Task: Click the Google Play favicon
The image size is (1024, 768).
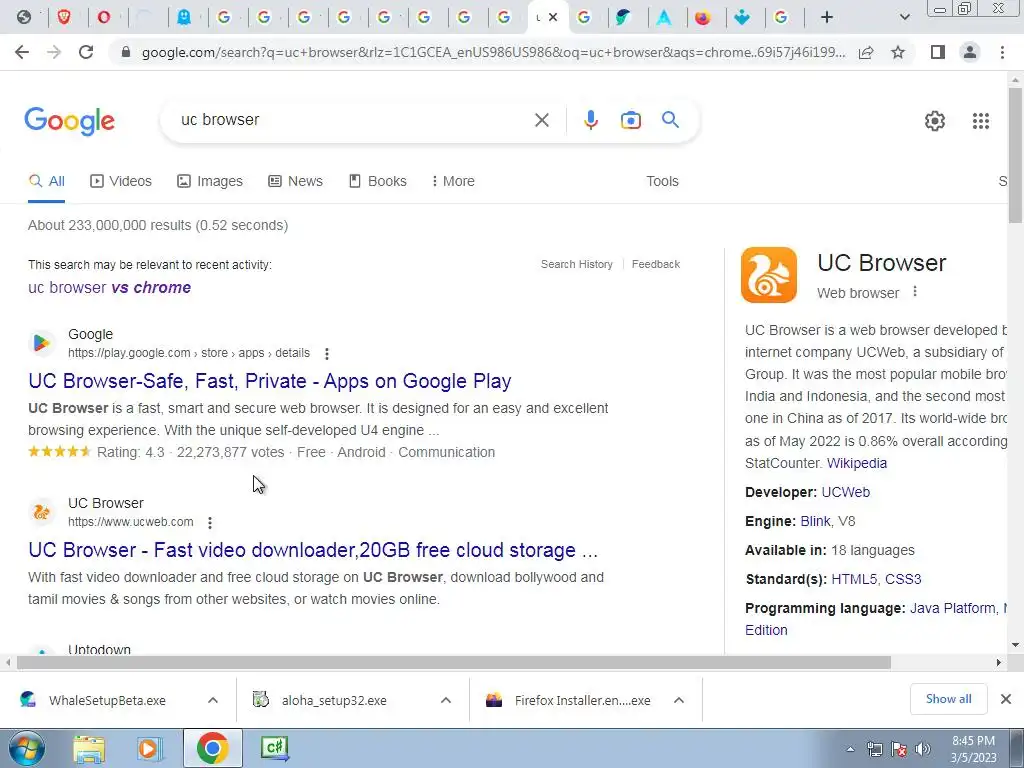Action: pos(41,343)
